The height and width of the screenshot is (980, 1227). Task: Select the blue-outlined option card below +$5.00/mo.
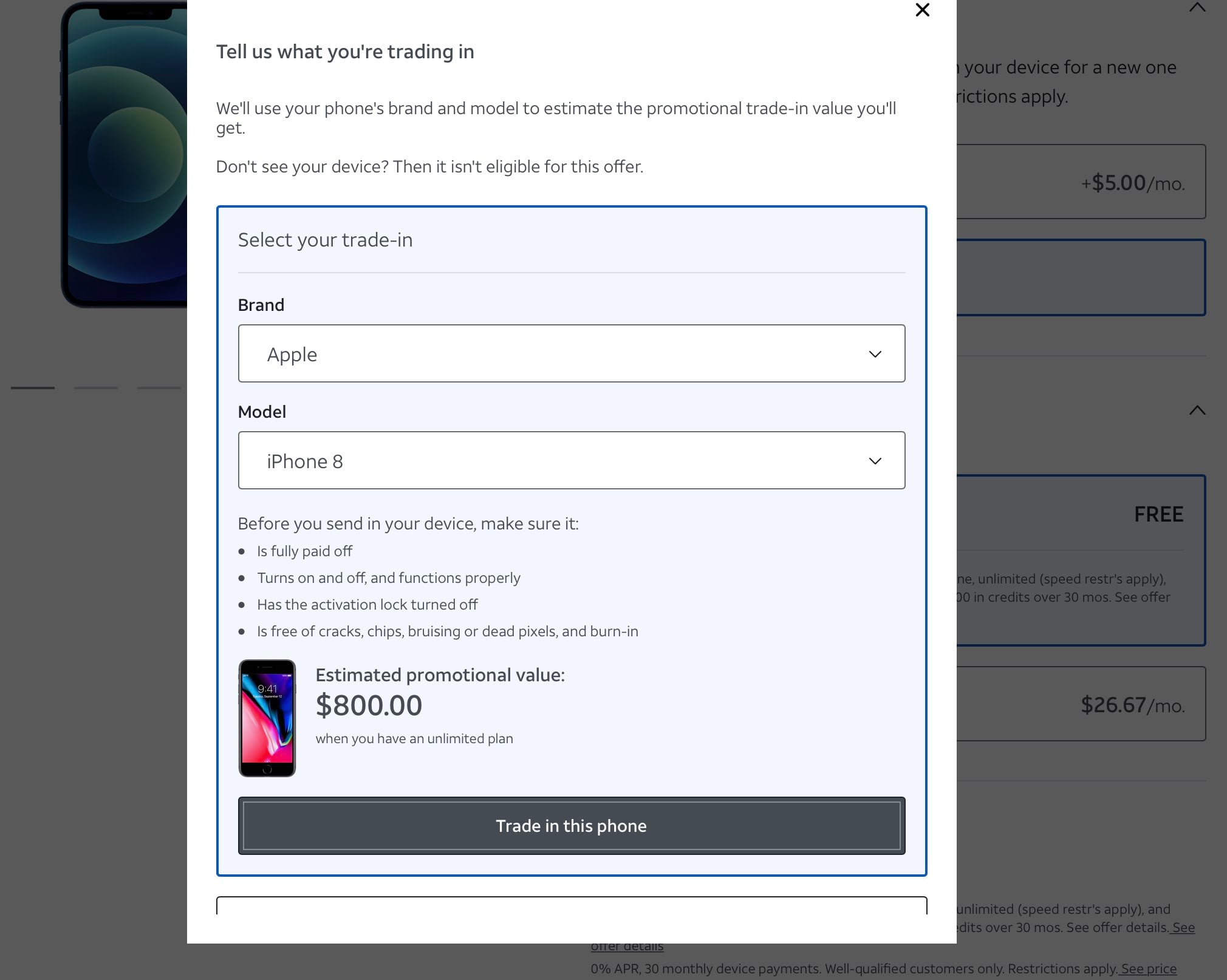[1081, 277]
